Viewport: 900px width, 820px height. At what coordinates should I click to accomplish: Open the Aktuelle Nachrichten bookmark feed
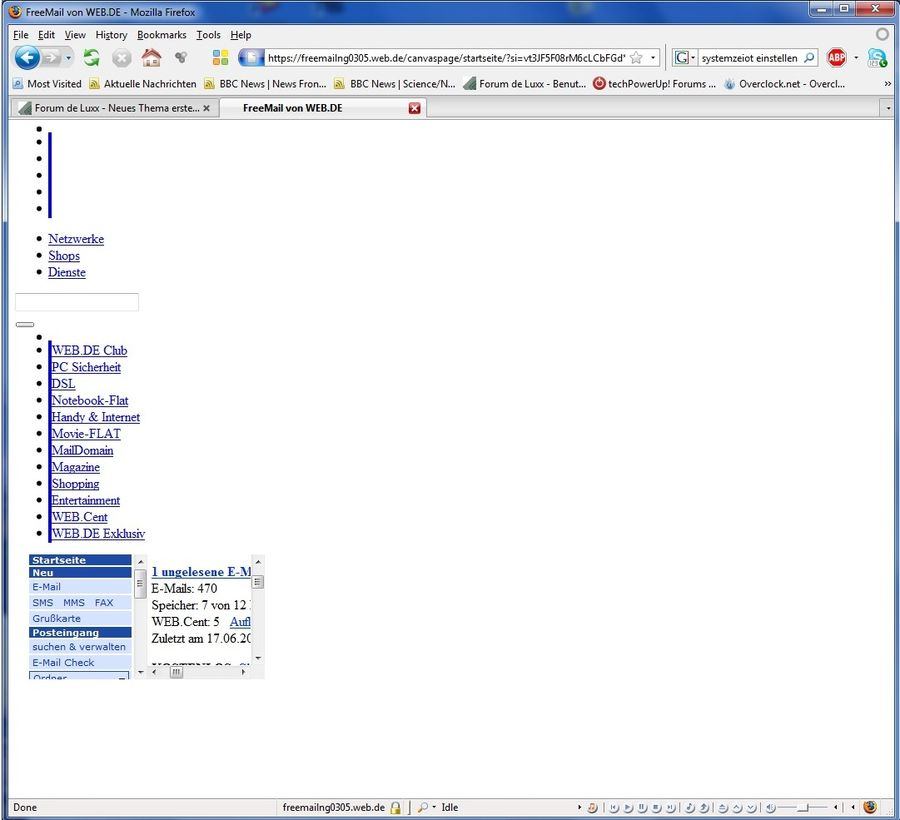(x=143, y=84)
